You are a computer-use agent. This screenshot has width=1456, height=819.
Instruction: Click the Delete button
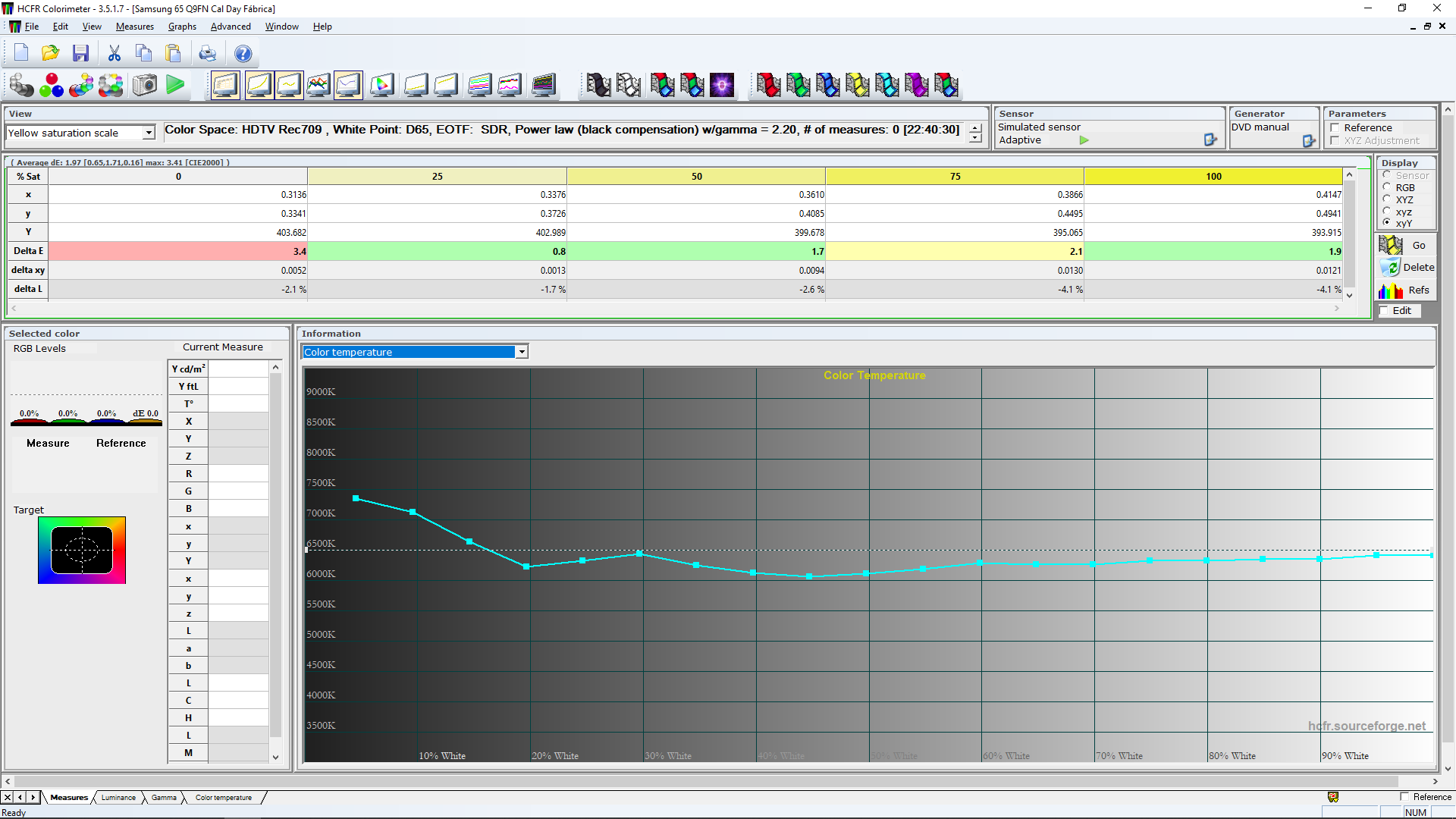(1405, 267)
